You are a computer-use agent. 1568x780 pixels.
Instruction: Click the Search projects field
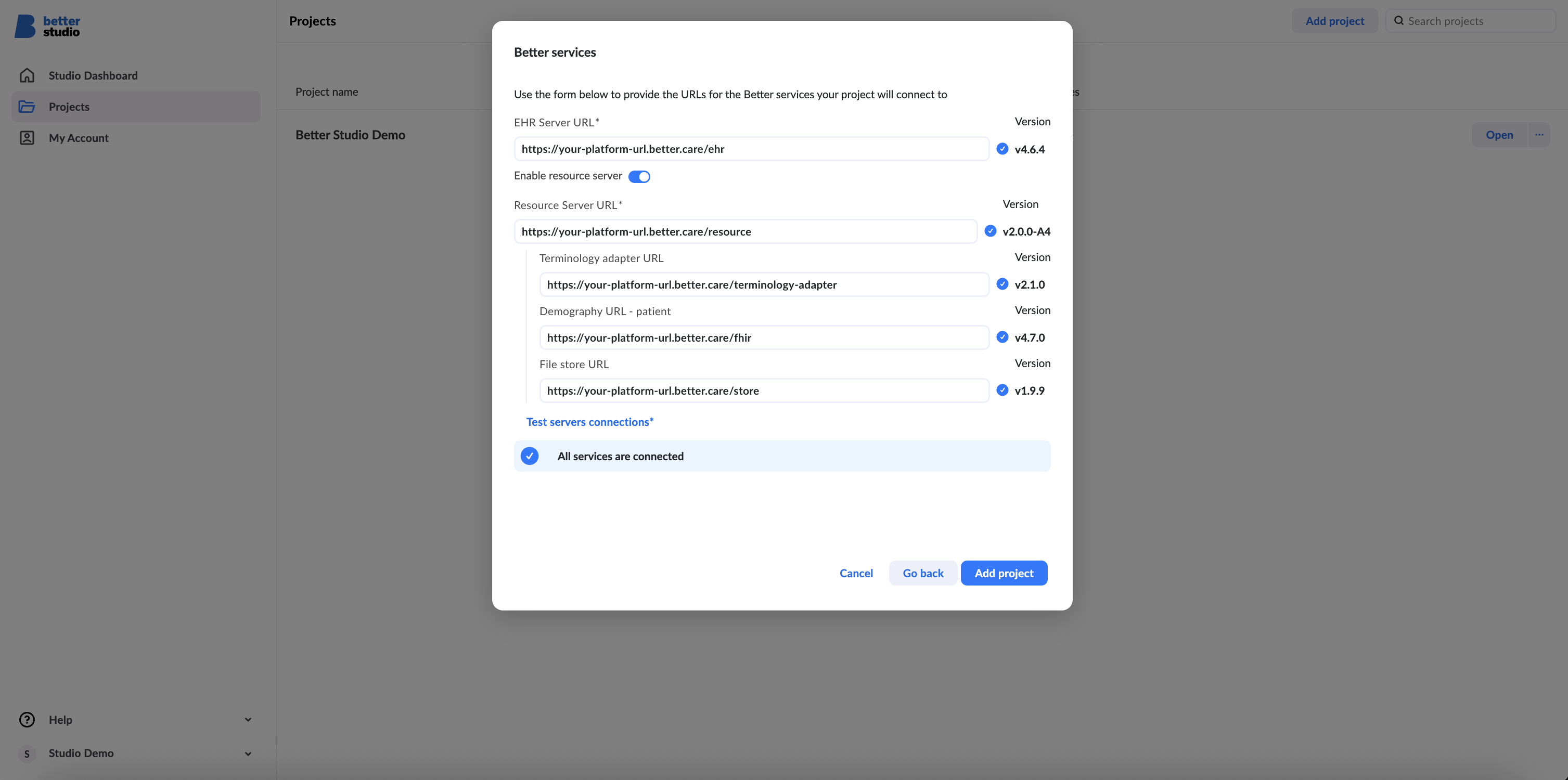[x=1470, y=21]
